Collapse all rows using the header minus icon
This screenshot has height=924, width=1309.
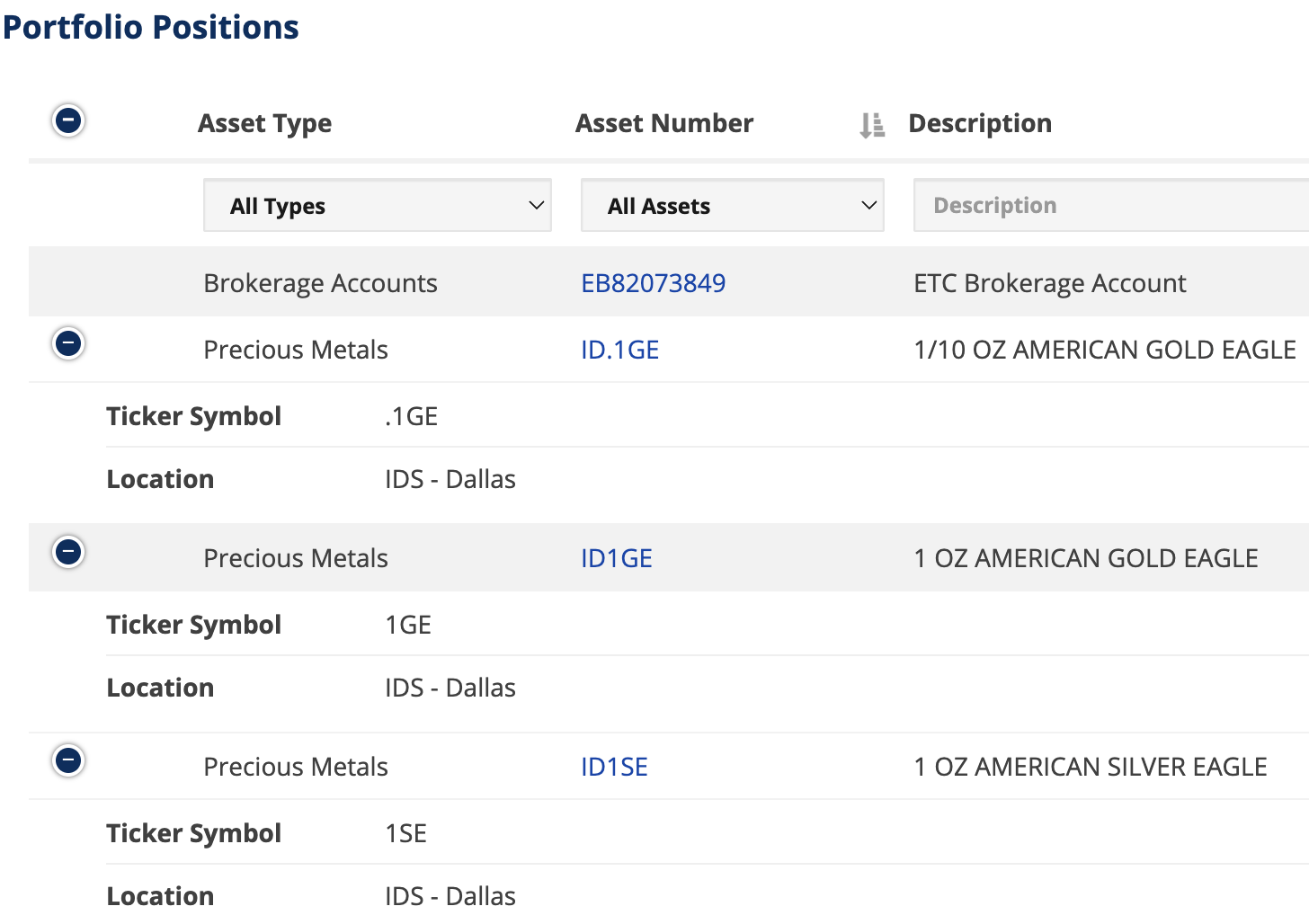(68, 120)
